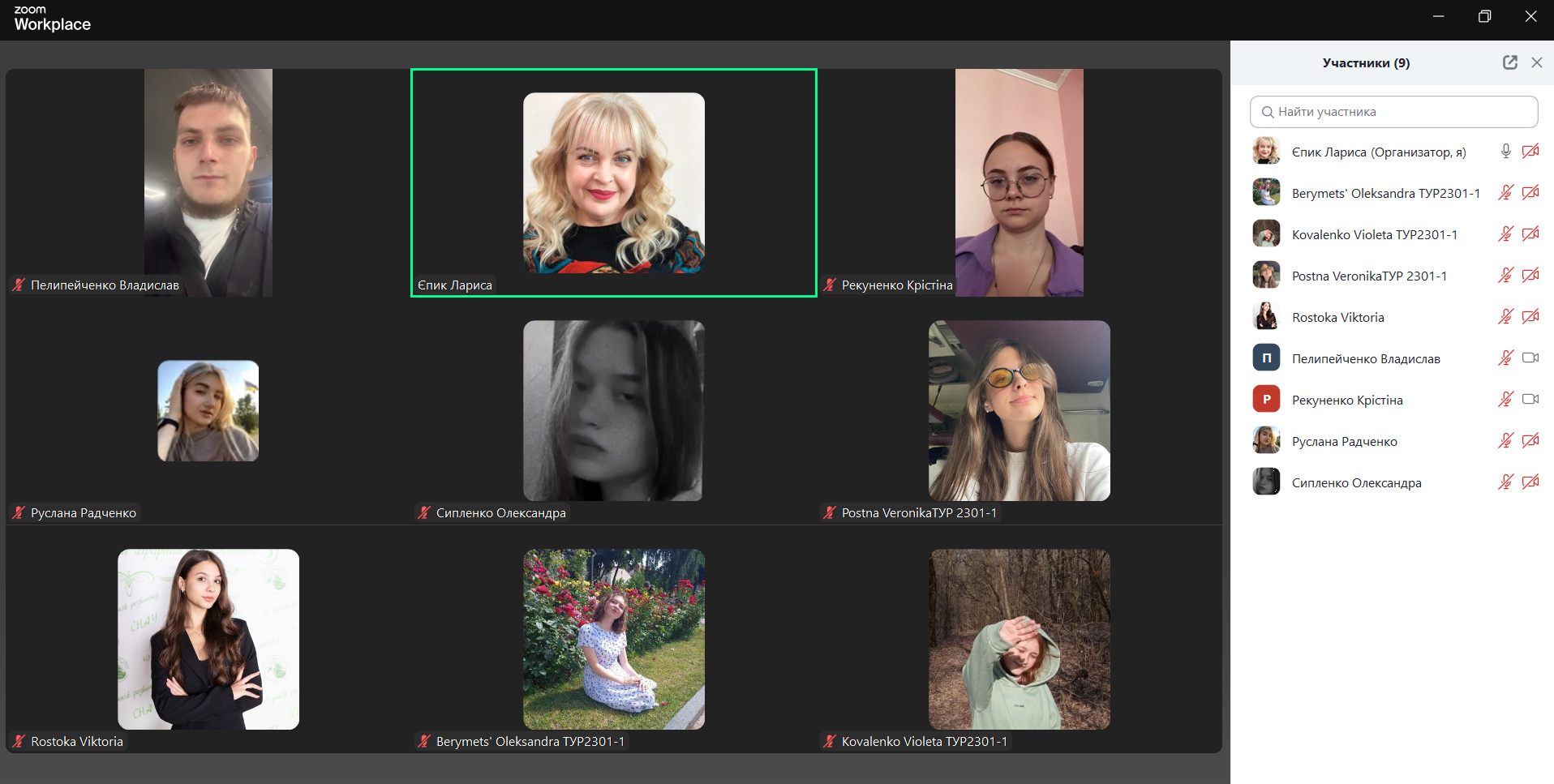Select Сипленко Олександра avatar in participants list
The width and height of the screenshot is (1554, 784).
1266,482
